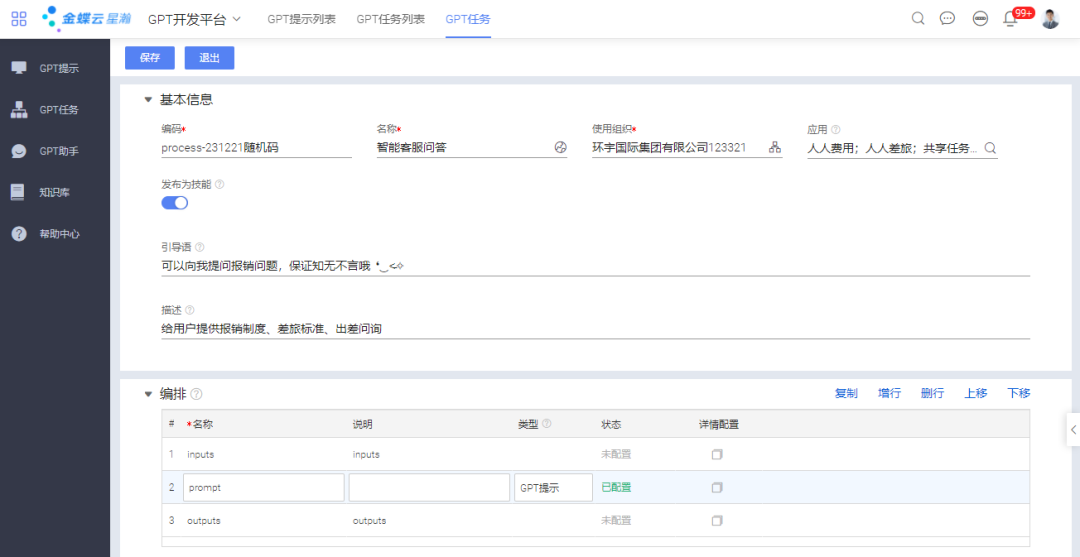Click the 引导语 text field

point(596,266)
